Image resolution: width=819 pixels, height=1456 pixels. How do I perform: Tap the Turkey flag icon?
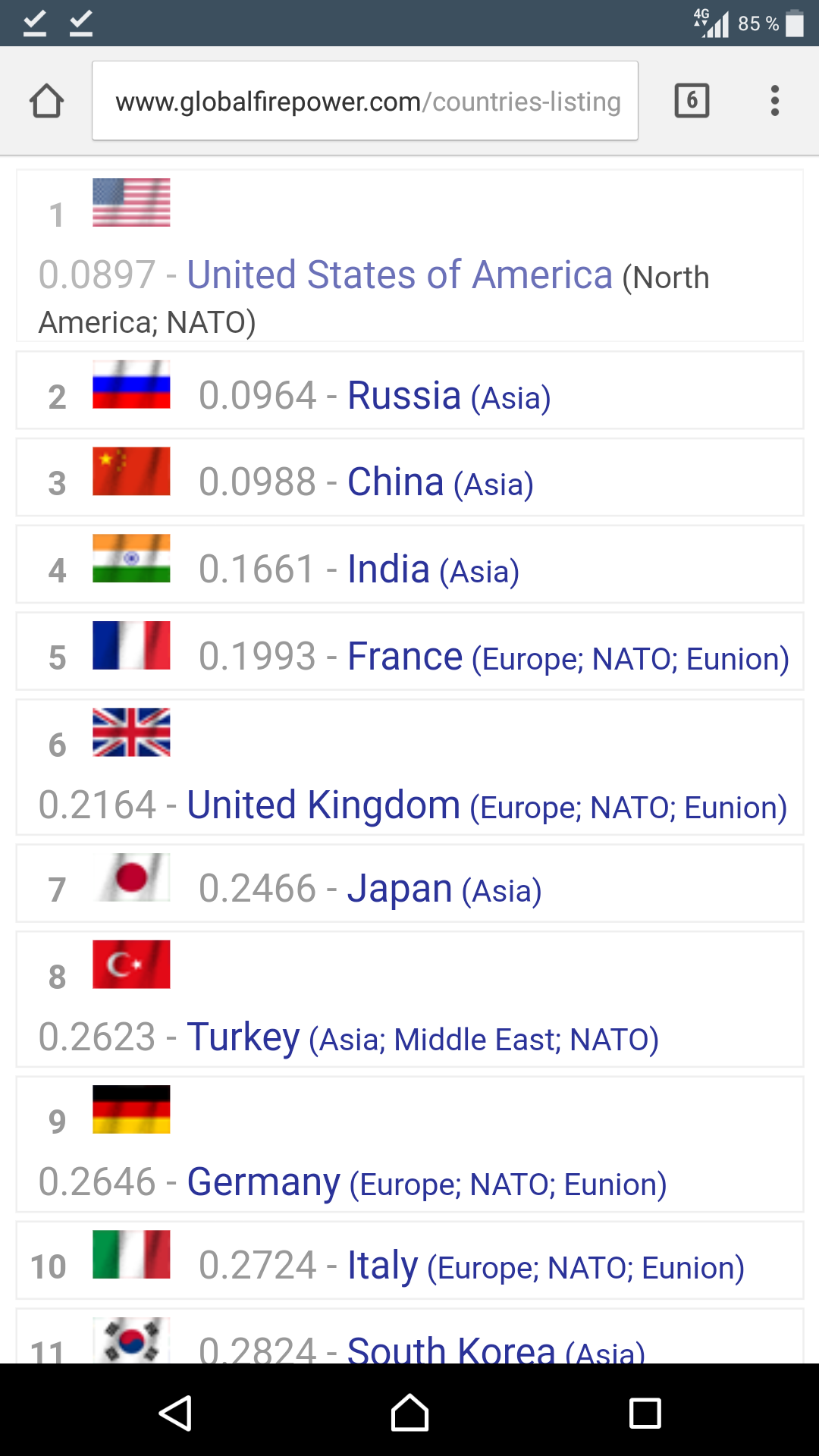[131, 965]
